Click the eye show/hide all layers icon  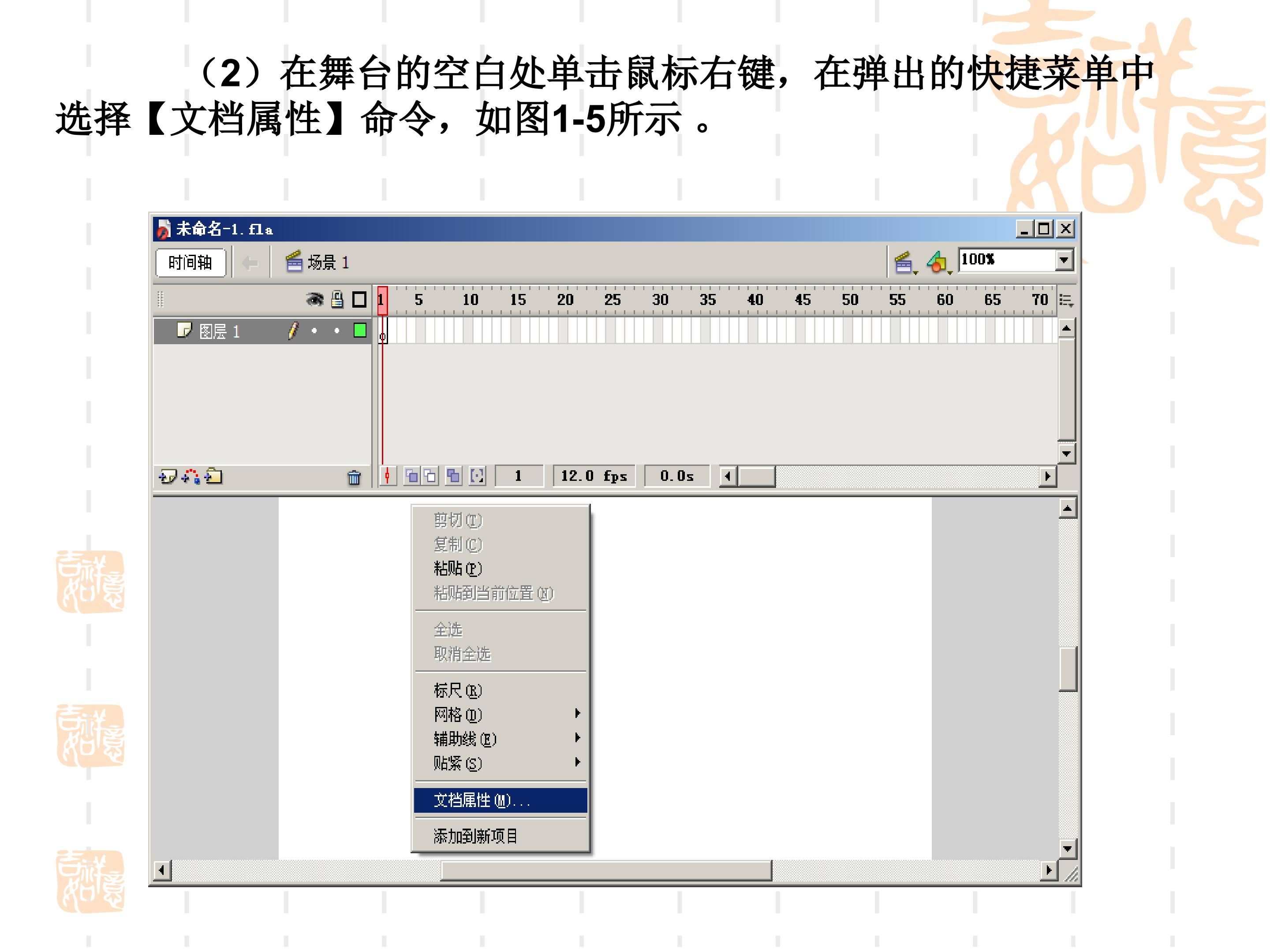click(314, 299)
